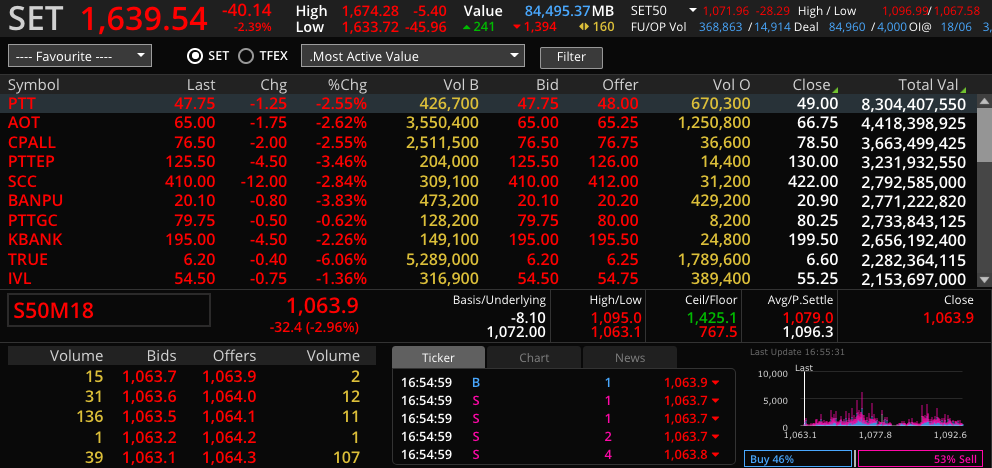Viewport: 992px width, 468px height.
Task: Click the best bid price 1,063.7
Action: pyautogui.click(x=149, y=377)
